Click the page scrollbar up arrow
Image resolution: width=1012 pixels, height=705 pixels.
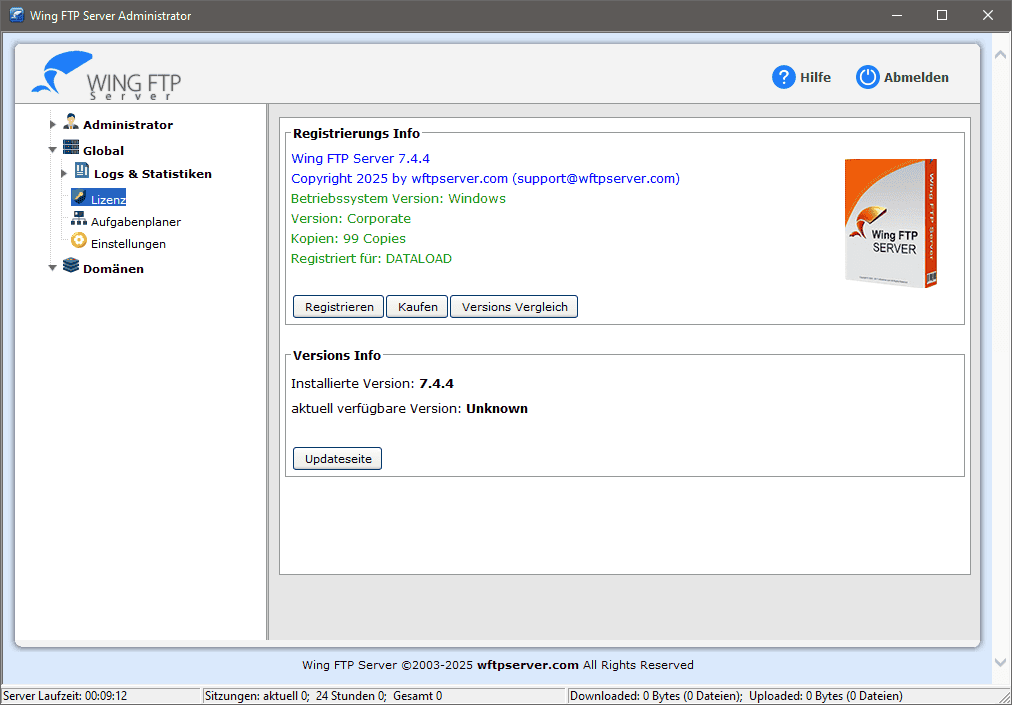click(x=1000, y=54)
